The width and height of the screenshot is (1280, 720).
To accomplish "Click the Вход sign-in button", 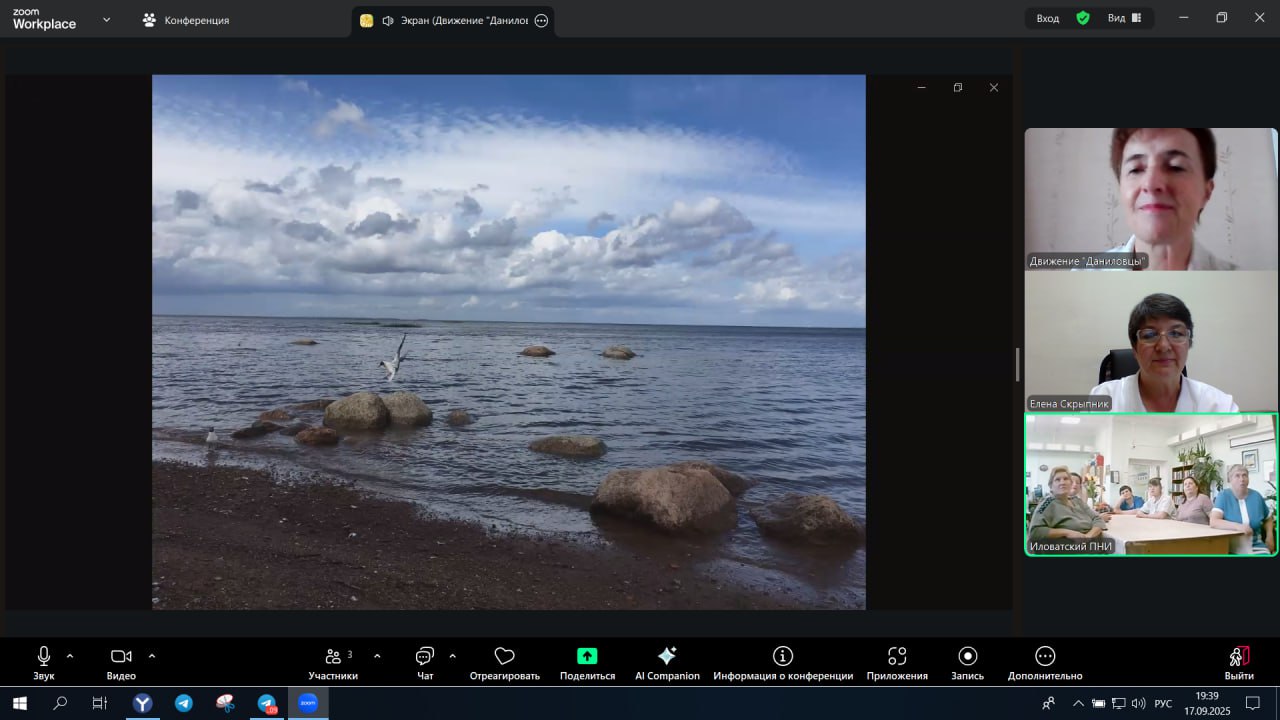I will click(x=1048, y=18).
